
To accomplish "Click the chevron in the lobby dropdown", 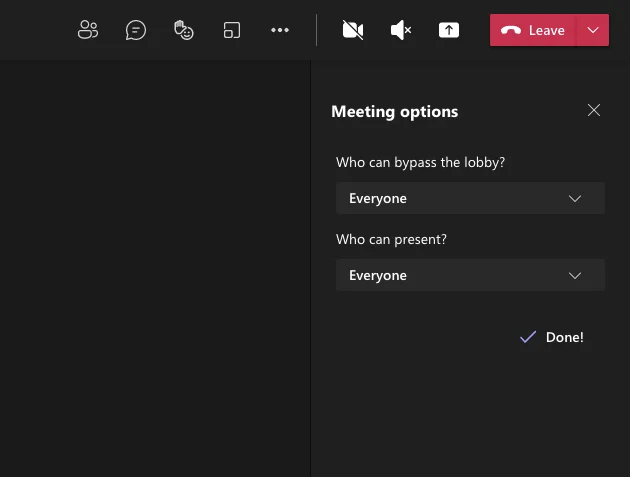I will pos(575,198).
